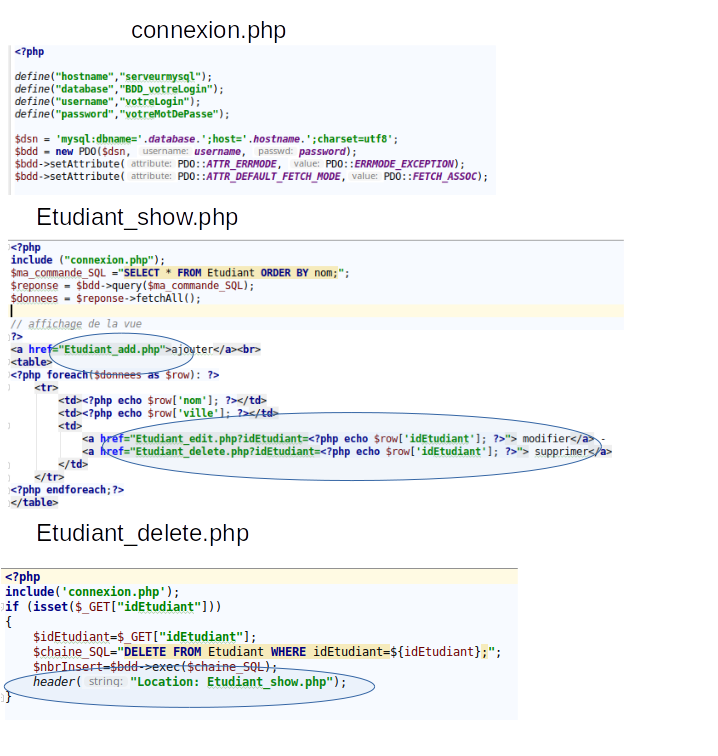Click the "connexion.php" title heading
718x756 pixels.
click(208, 31)
